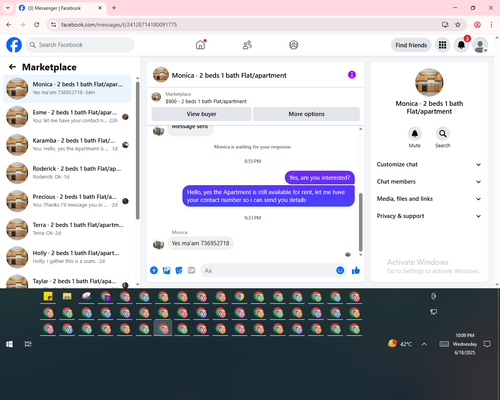Click the conversation list scrollbar
Image resolution: width=500 pixels, height=400 pixels.
[x=137, y=150]
